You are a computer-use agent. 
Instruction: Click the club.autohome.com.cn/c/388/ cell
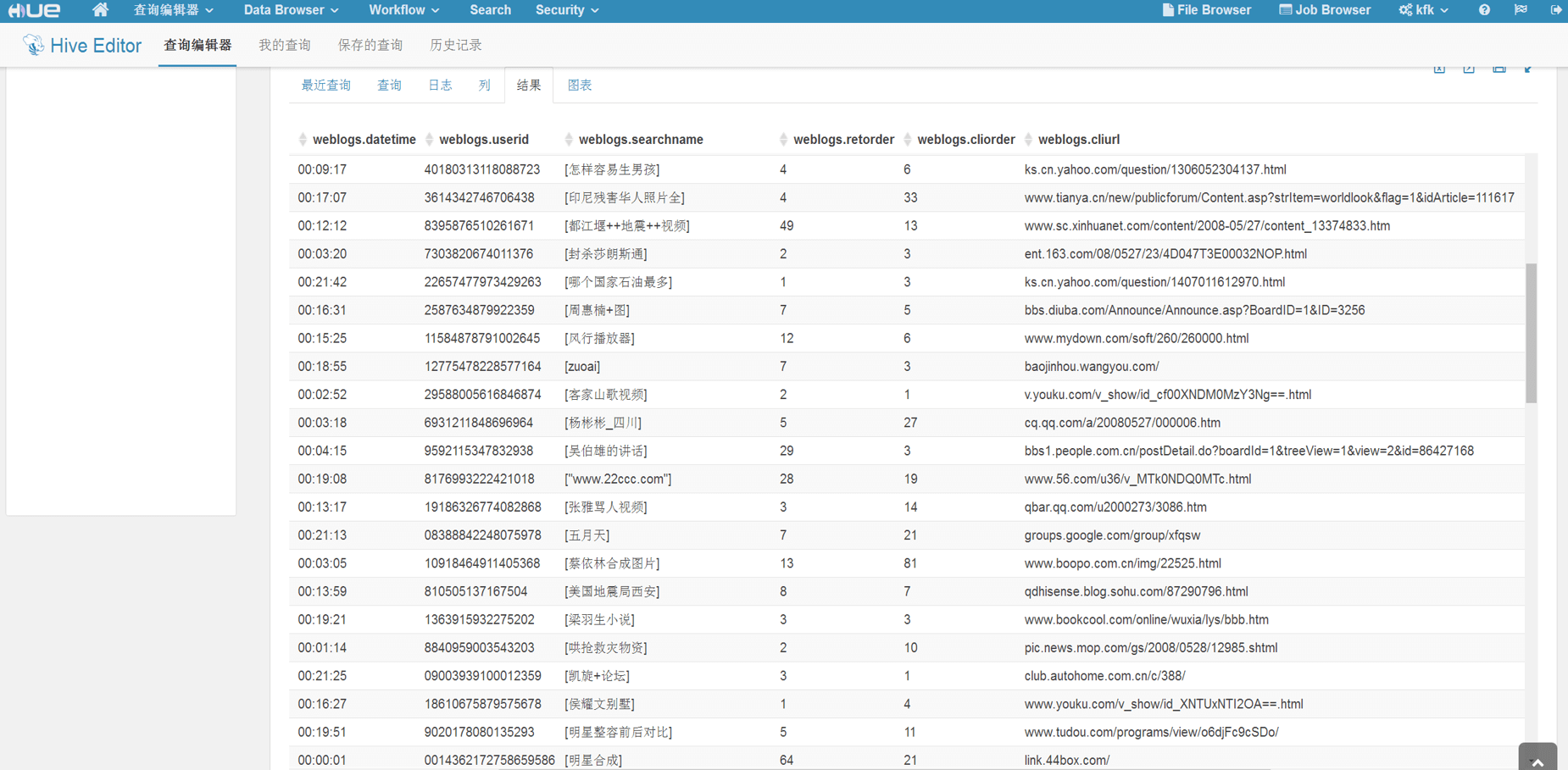tap(1104, 676)
